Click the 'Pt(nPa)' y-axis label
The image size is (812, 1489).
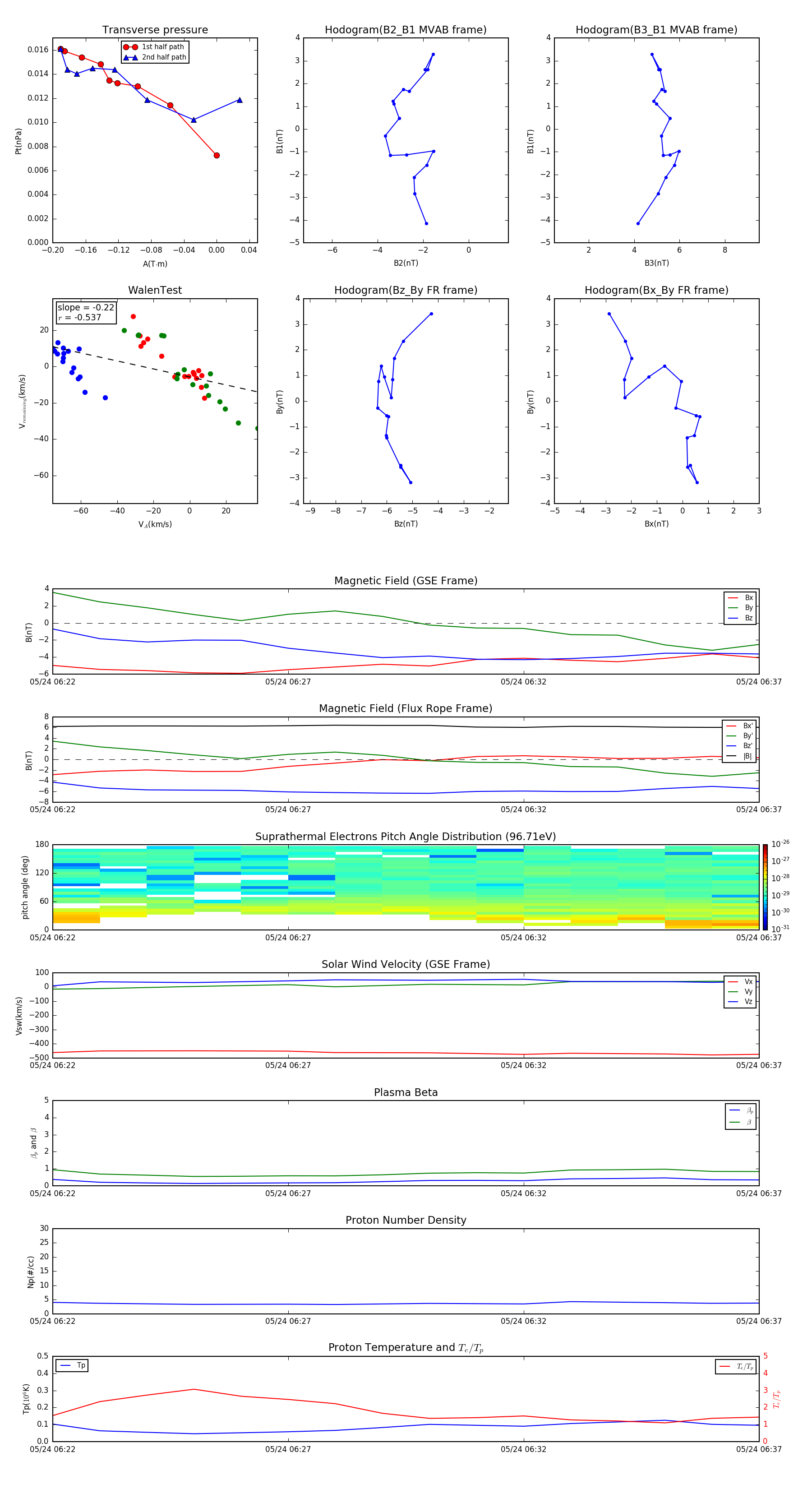tap(18, 141)
